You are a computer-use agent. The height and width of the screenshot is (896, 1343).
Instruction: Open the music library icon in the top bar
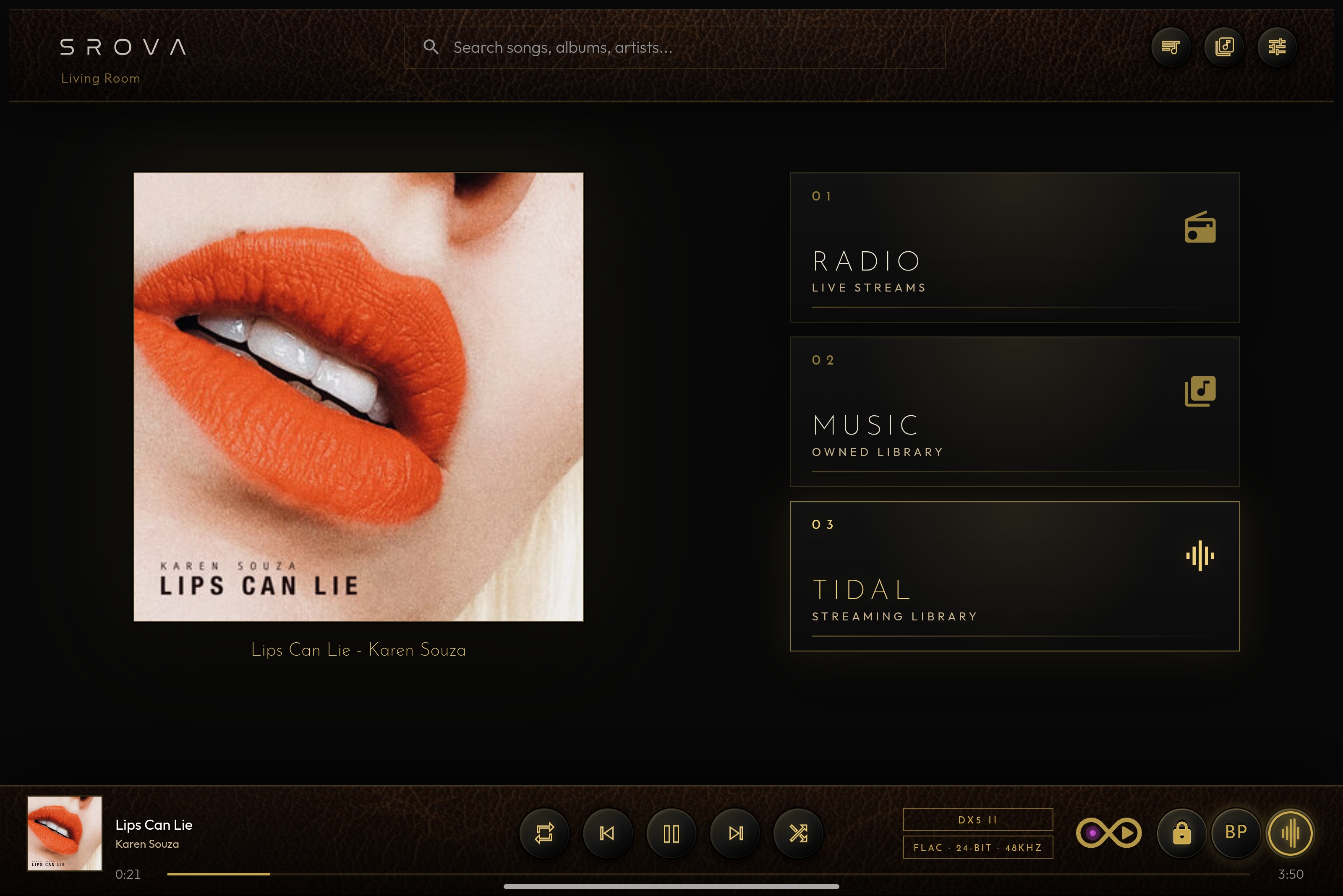click(x=1223, y=47)
